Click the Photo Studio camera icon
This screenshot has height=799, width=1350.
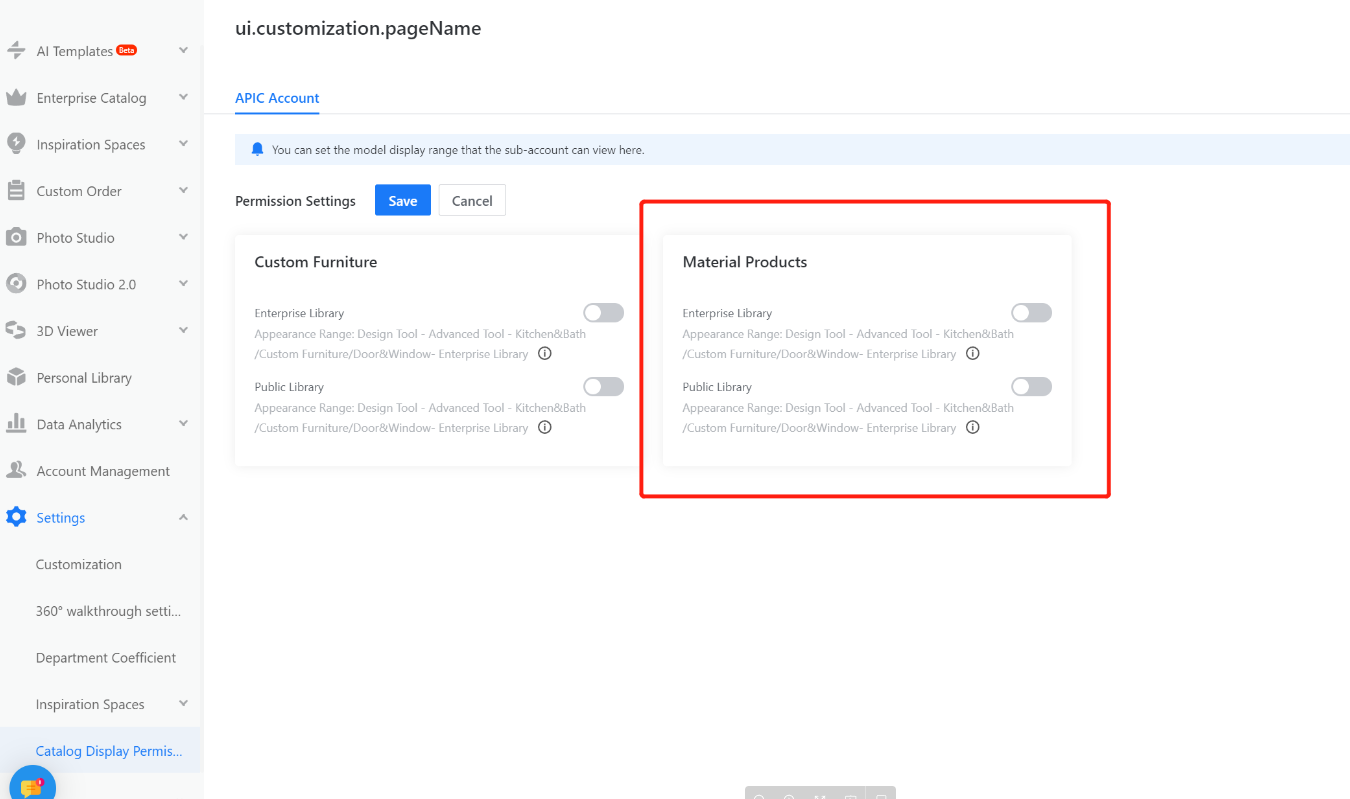[x=16, y=238]
